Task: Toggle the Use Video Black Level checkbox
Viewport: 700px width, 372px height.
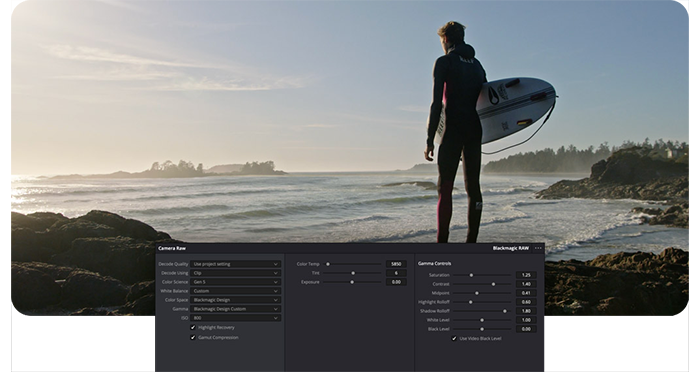Action: (x=454, y=339)
